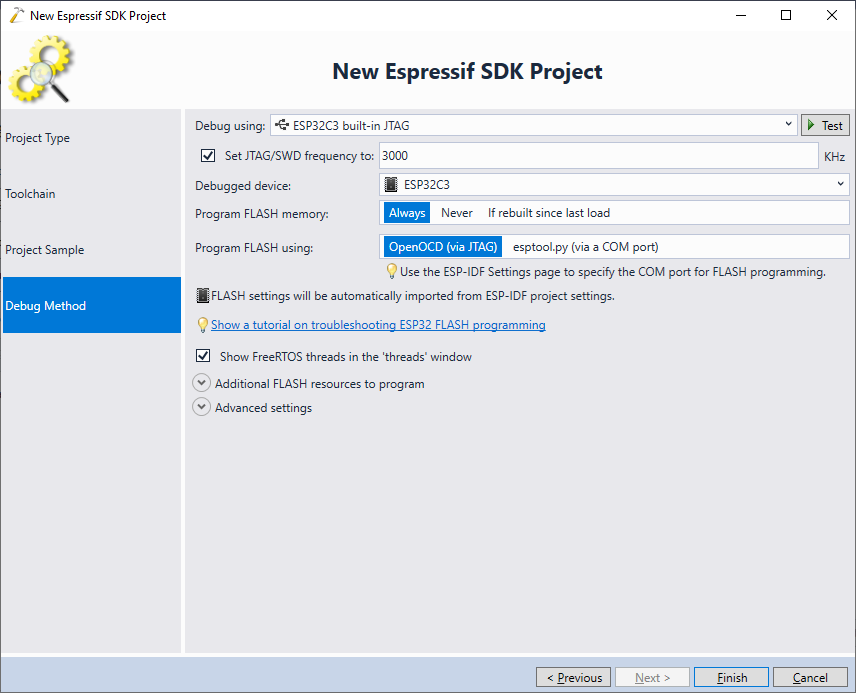Click the New Espressif SDK Project heading

click(x=467, y=71)
